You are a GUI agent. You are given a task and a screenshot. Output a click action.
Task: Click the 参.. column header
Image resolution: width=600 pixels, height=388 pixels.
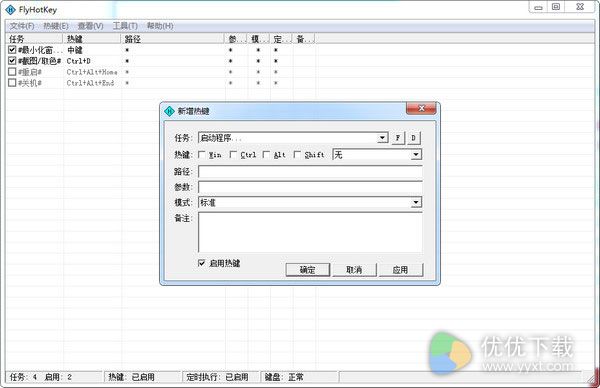click(x=236, y=39)
